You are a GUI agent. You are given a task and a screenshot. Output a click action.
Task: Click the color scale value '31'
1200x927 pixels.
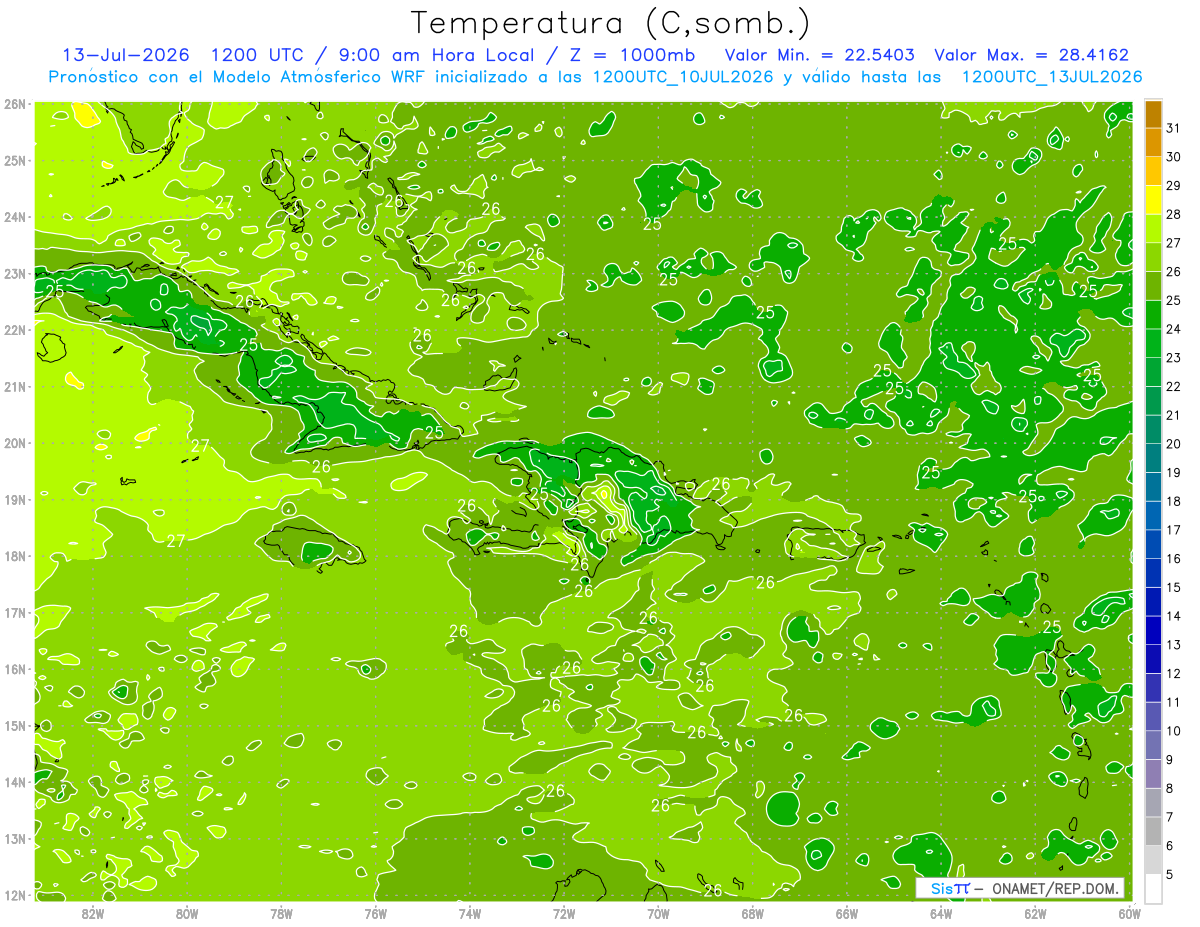coord(1173,129)
